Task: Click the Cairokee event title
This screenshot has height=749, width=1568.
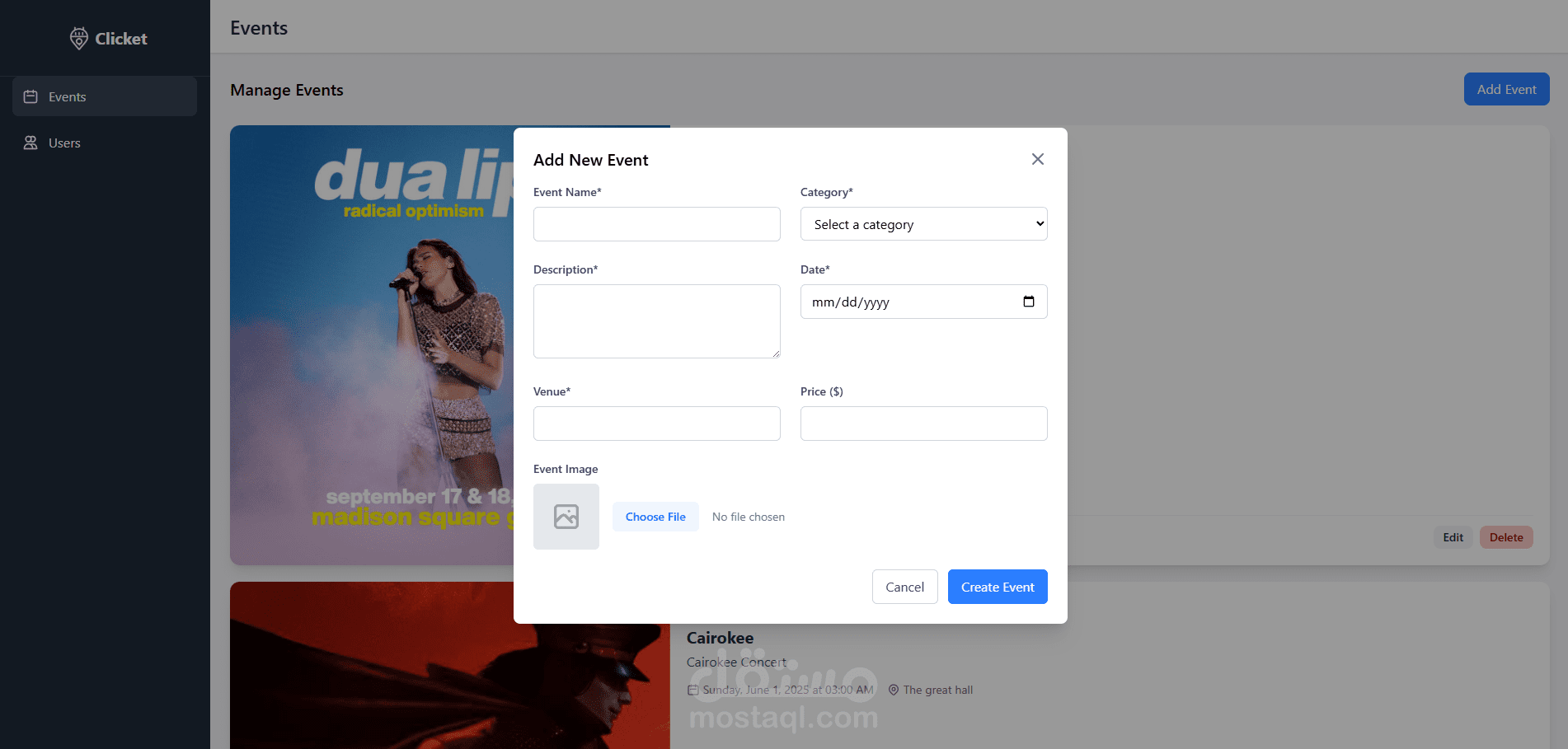Action: [720, 638]
